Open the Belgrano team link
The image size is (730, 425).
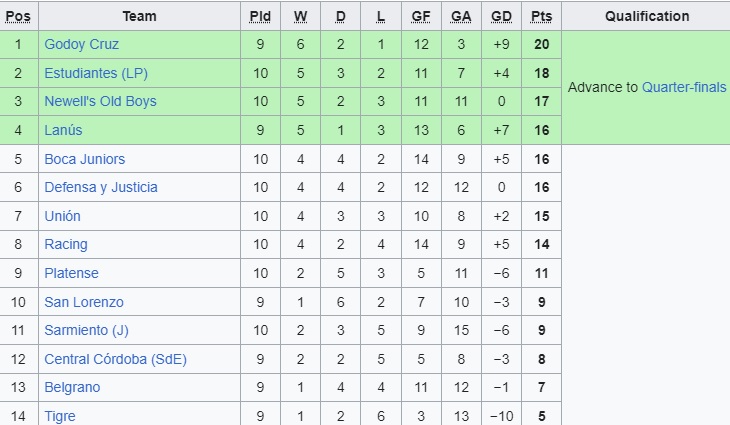pyautogui.click(x=72, y=387)
